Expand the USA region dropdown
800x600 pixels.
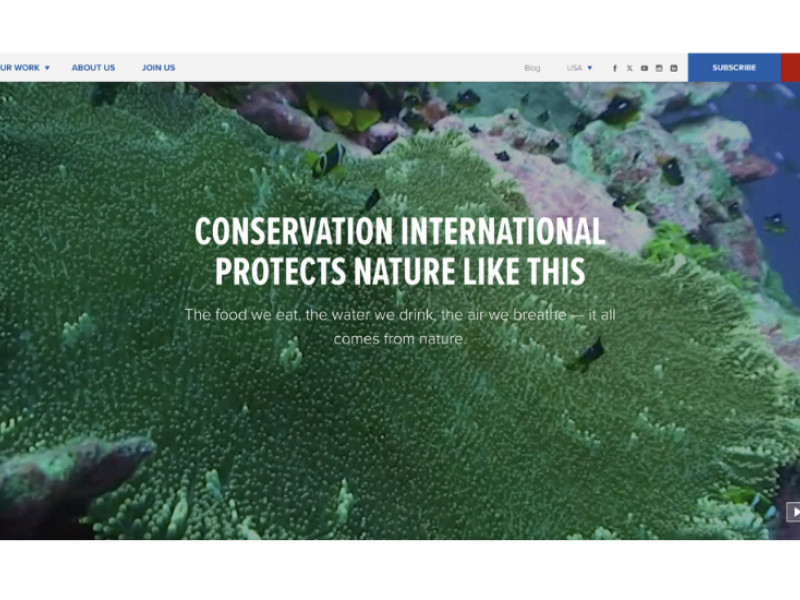[x=579, y=67]
